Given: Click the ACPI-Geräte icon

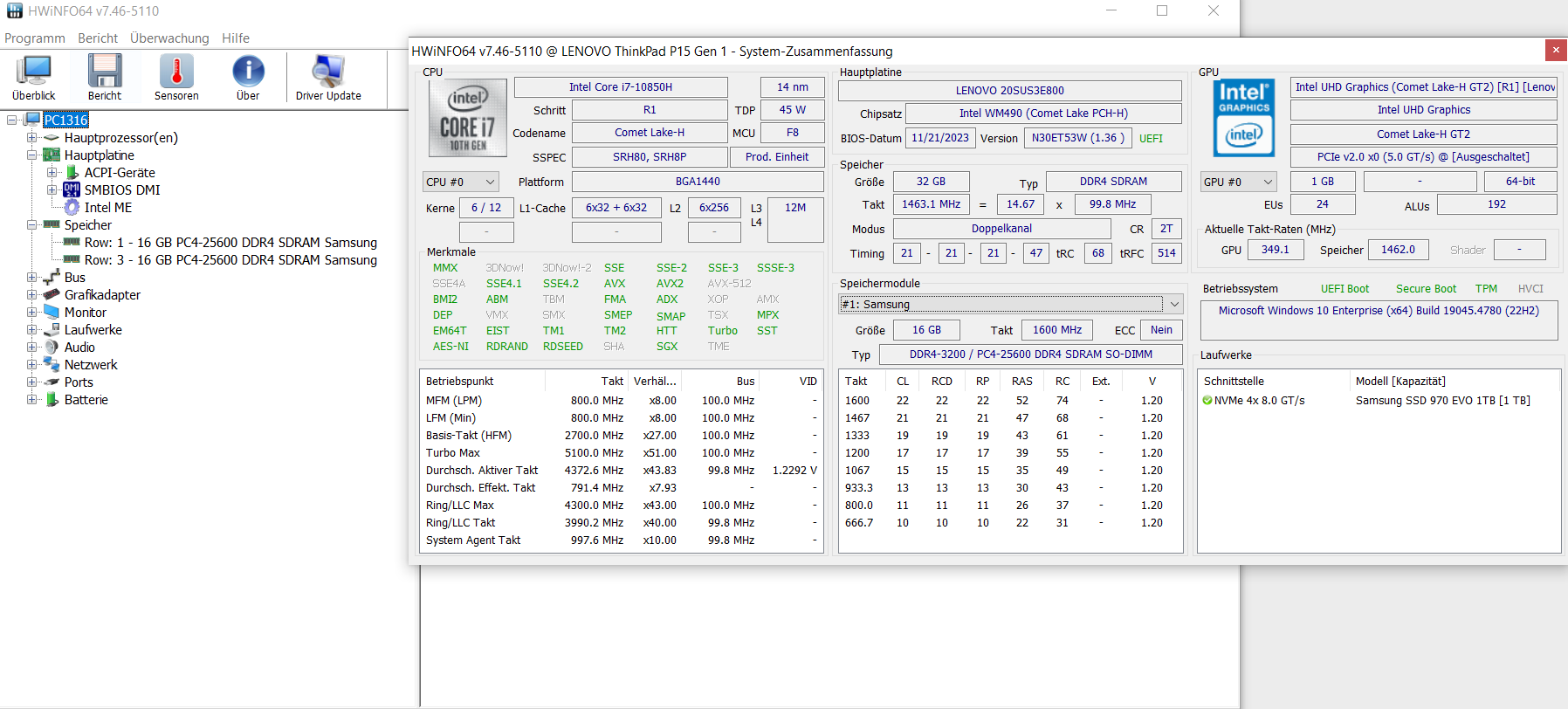Looking at the screenshot, I should click(x=72, y=172).
